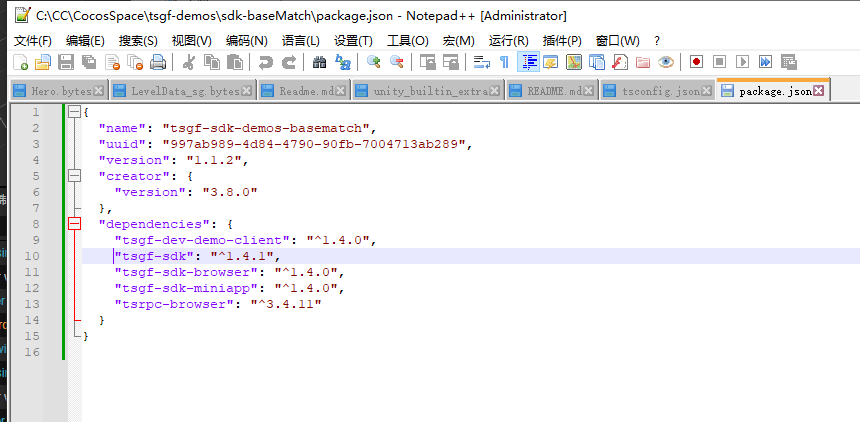Close the tsconfig.json tab
Viewport: 860px width, 422px height.
tap(708, 91)
